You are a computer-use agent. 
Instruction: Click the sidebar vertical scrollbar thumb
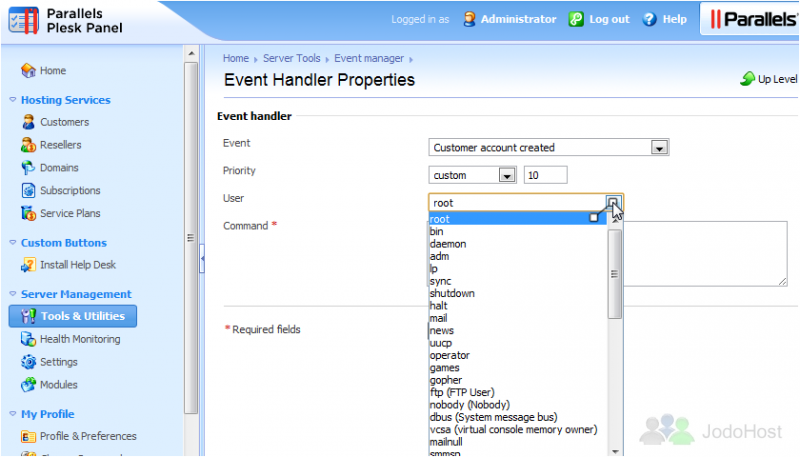(191, 238)
